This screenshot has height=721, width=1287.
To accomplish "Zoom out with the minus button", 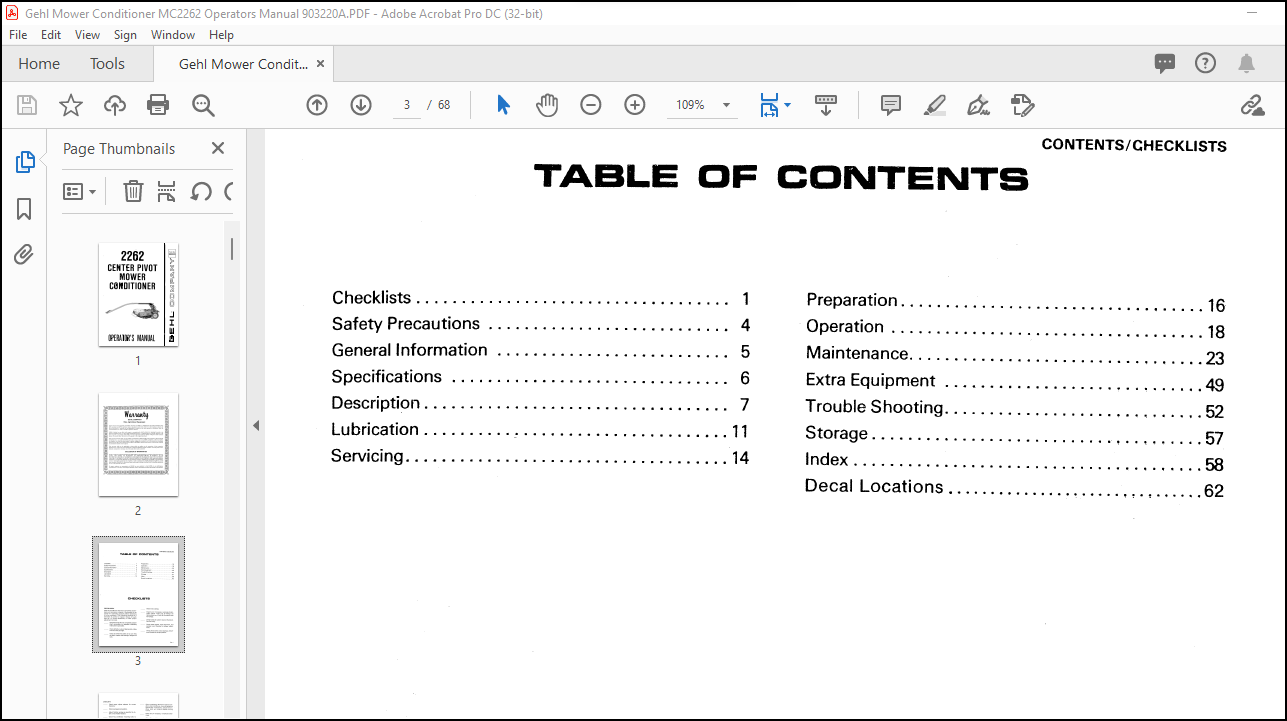I will [591, 105].
